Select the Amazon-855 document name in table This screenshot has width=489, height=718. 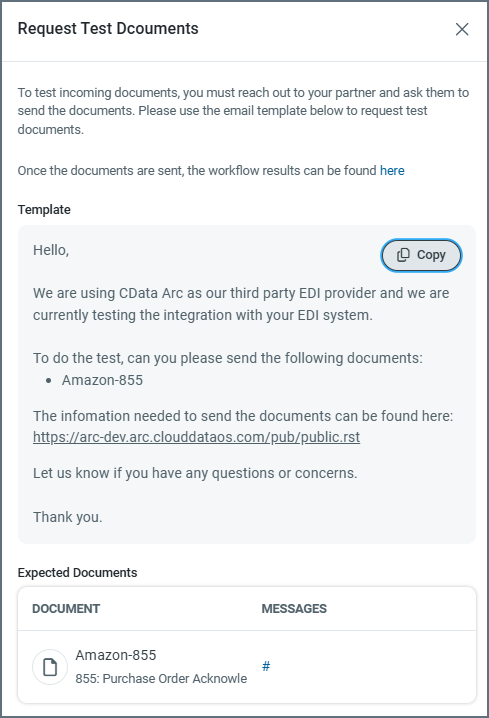tap(116, 655)
